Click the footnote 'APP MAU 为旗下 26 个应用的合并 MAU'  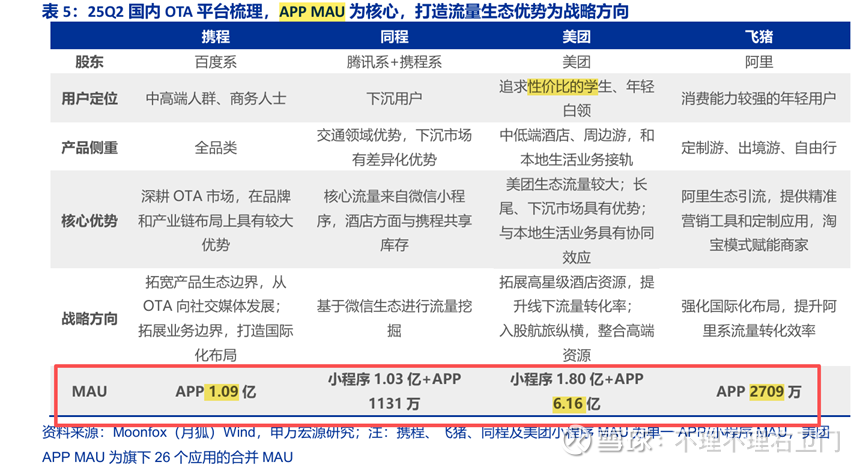[167, 457]
